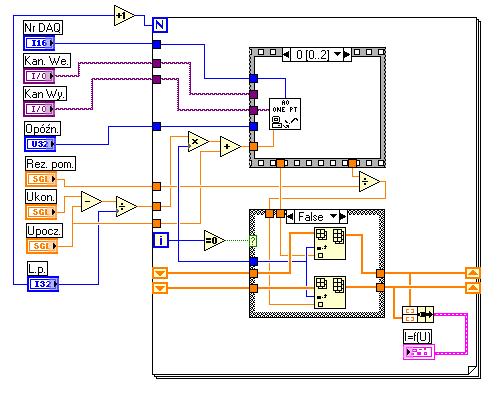This screenshot has height=395, width=497.
Task: Click the divide node below sequence structure
Action: tap(369, 182)
